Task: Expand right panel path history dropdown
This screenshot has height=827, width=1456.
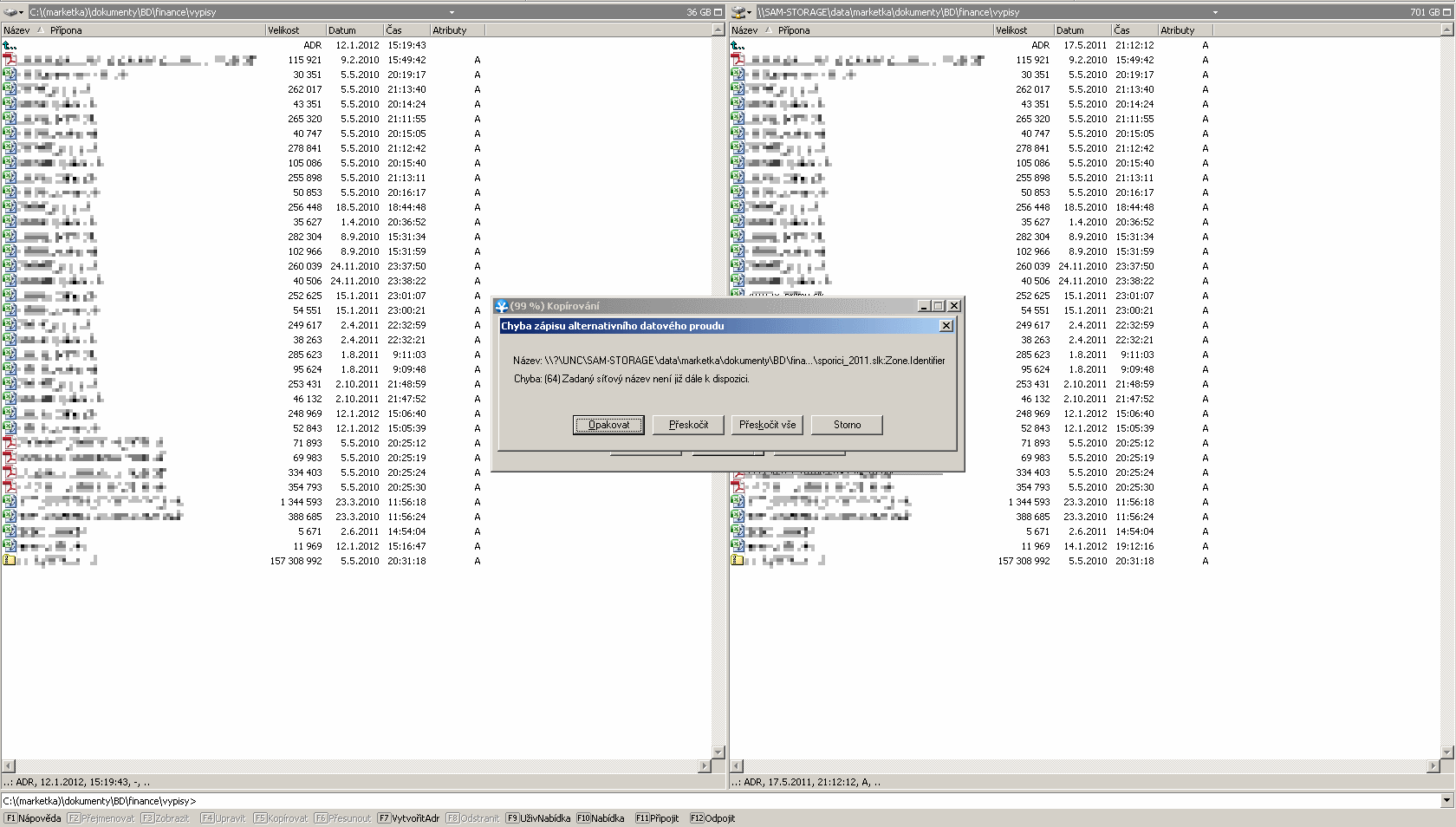Action: click(x=1215, y=12)
